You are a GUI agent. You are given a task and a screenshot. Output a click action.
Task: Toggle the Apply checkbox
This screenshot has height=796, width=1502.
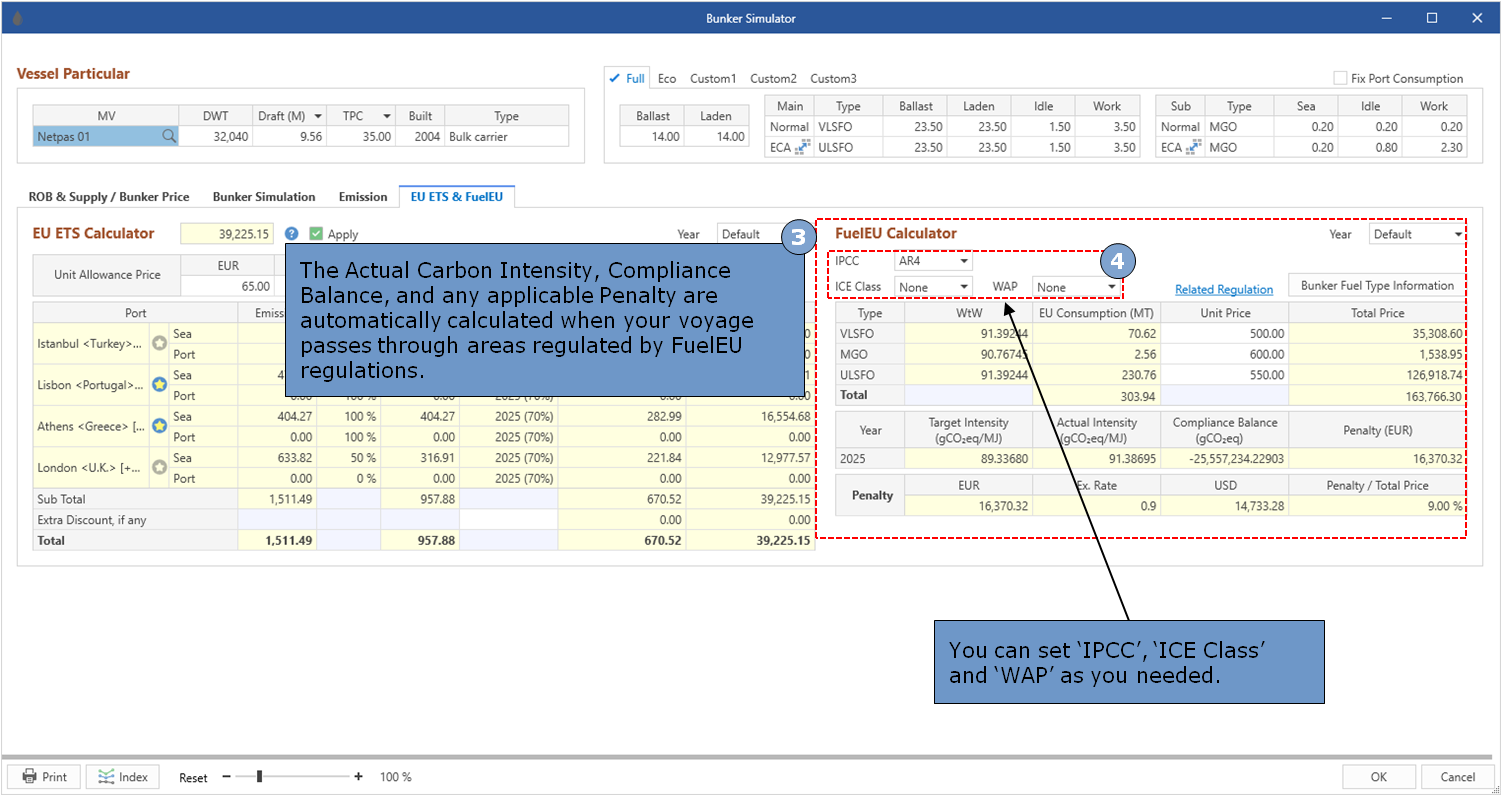click(316, 234)
